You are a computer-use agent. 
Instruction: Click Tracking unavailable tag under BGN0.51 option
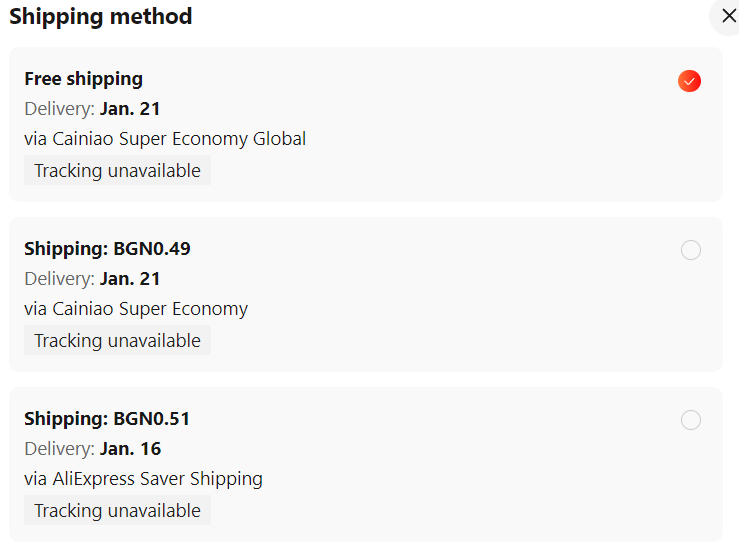point(117,511)
